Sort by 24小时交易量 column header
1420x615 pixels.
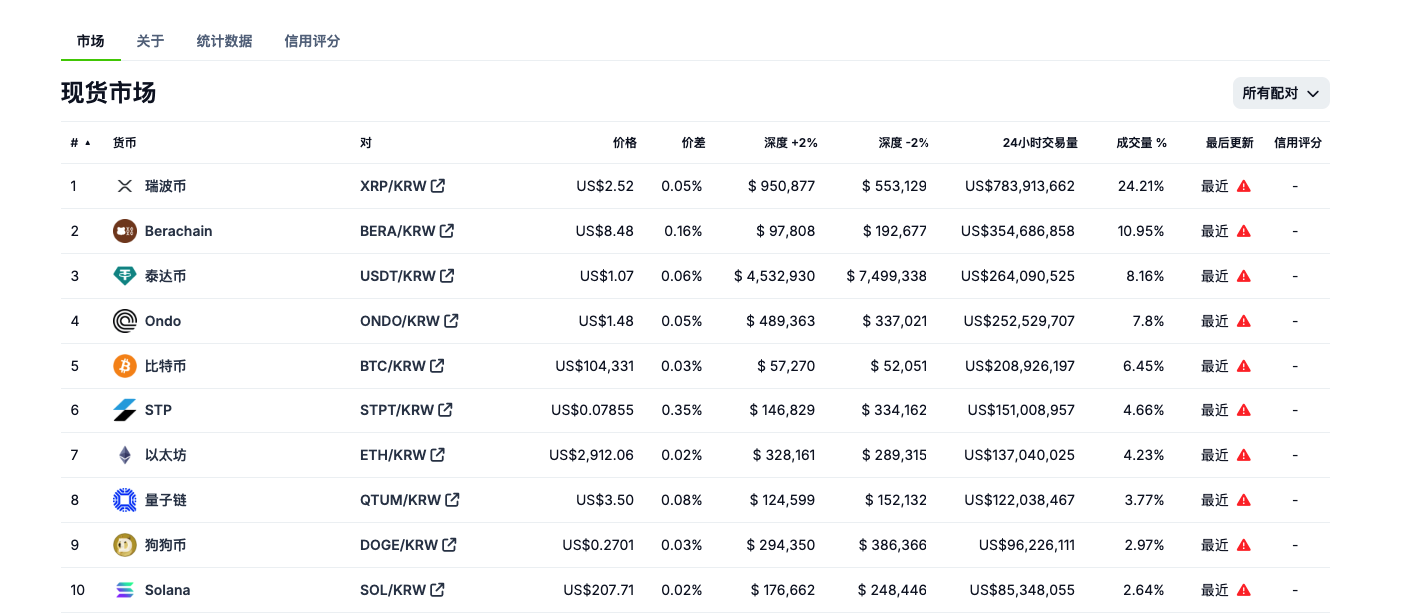1040,143
